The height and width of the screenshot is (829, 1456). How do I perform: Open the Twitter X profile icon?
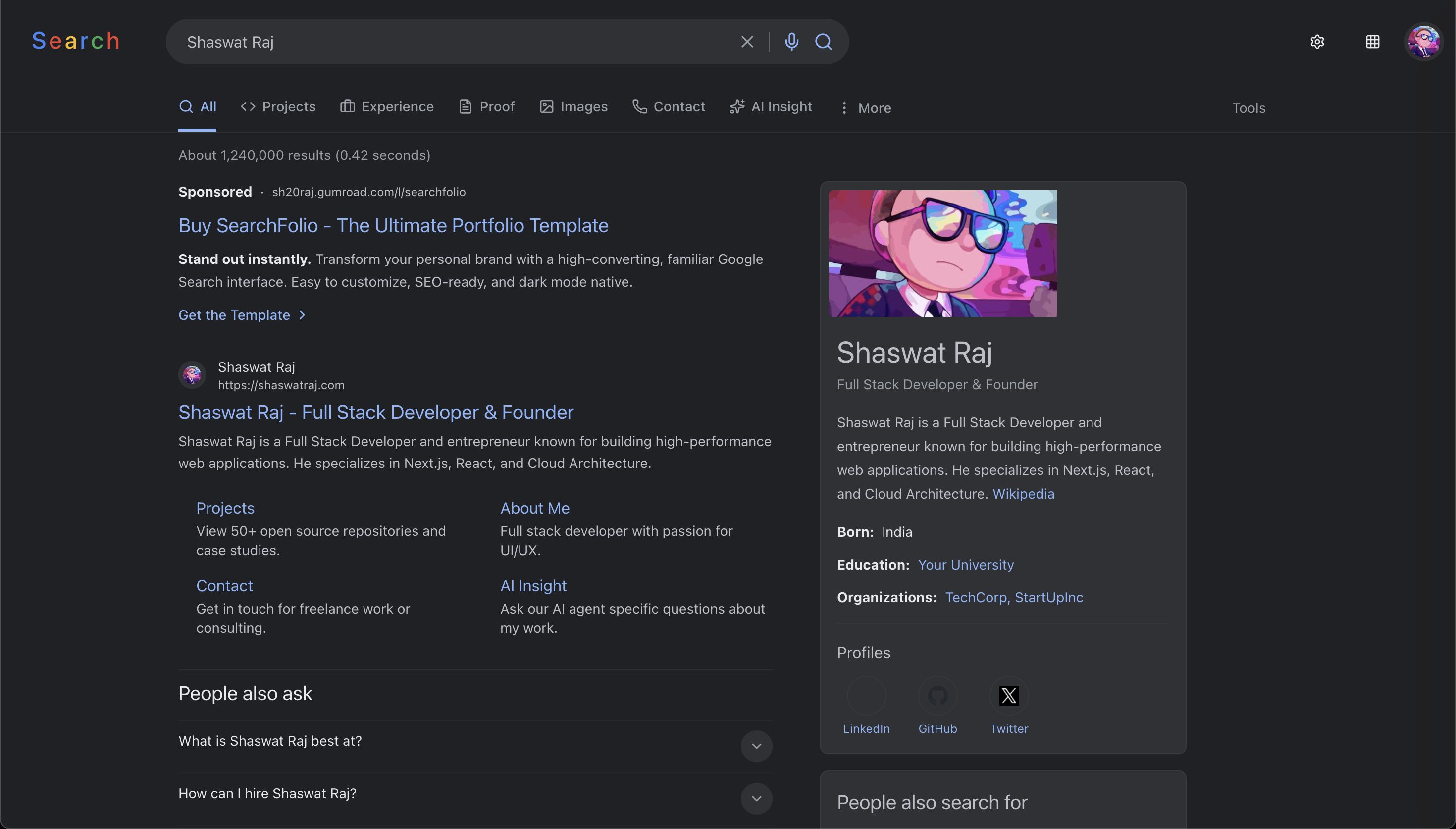(x=1008, y=695)
